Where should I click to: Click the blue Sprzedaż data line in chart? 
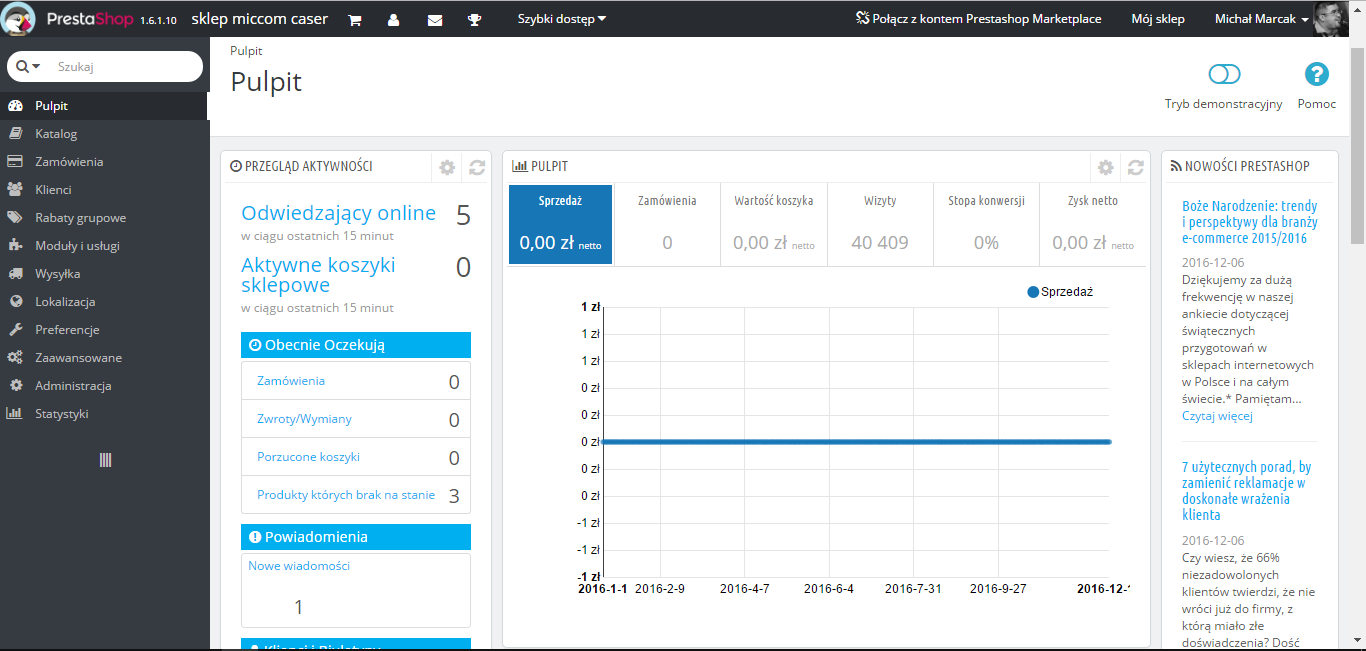[857, 441]
